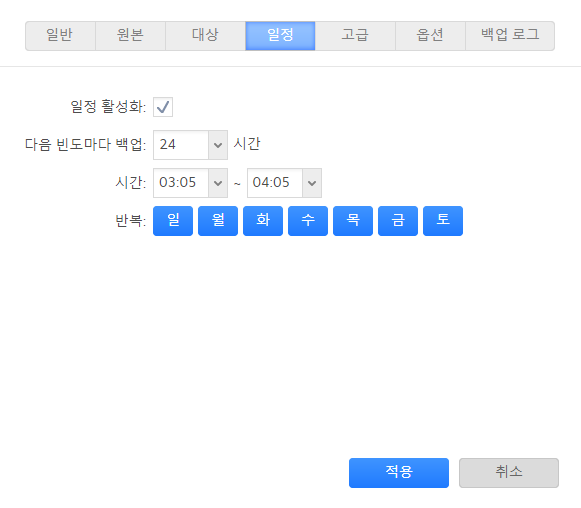Switch to the 일반 tab
Screen dimensions: 581x508
[x=60, y=36]
